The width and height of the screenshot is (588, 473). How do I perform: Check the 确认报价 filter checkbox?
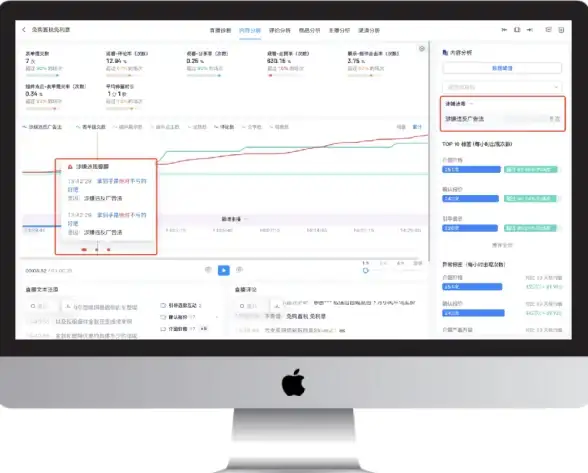coord(163,317)
